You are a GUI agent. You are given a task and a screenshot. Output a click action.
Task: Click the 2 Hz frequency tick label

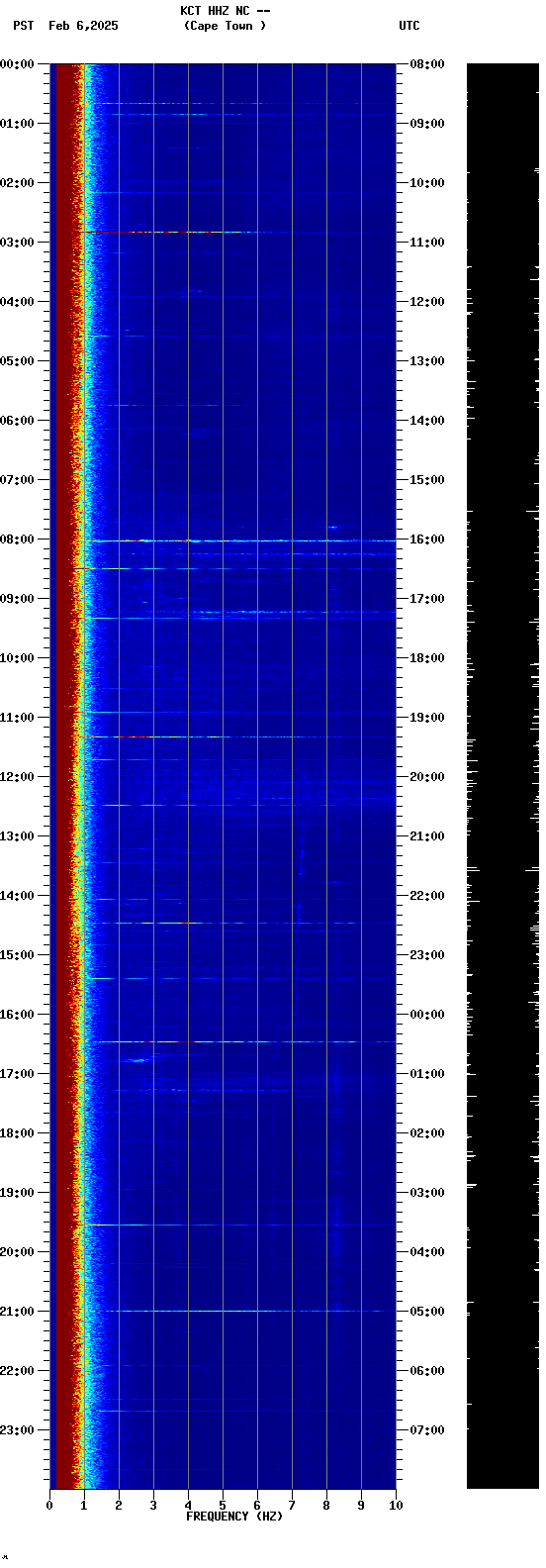coord(119,1506)
